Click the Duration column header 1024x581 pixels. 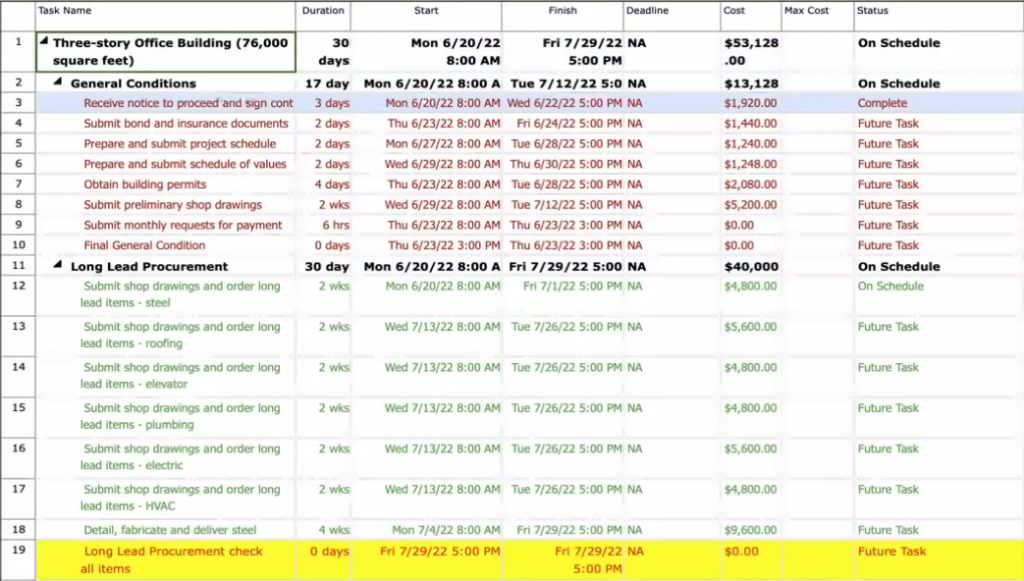(322, 10)
